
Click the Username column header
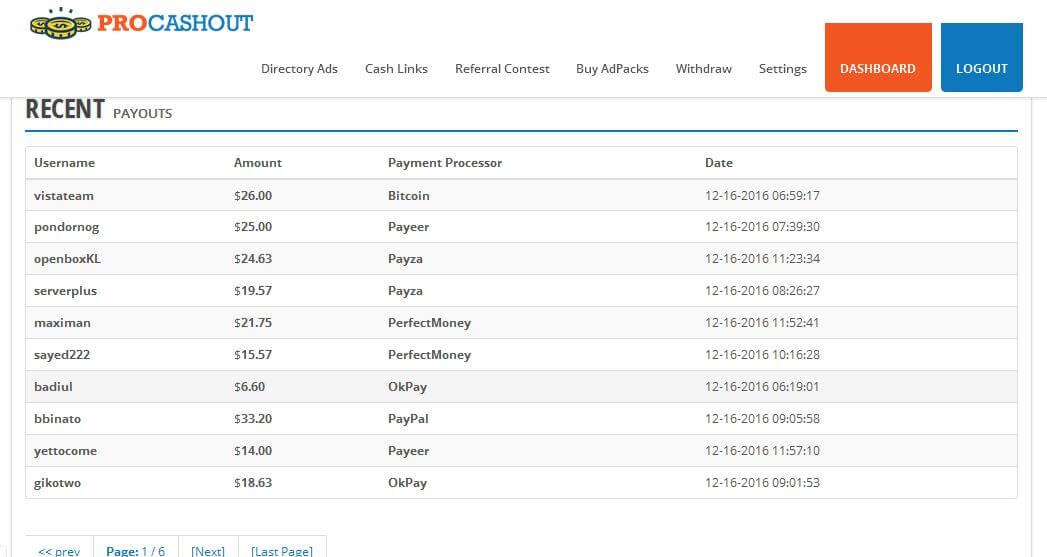(x=64, y=163)
